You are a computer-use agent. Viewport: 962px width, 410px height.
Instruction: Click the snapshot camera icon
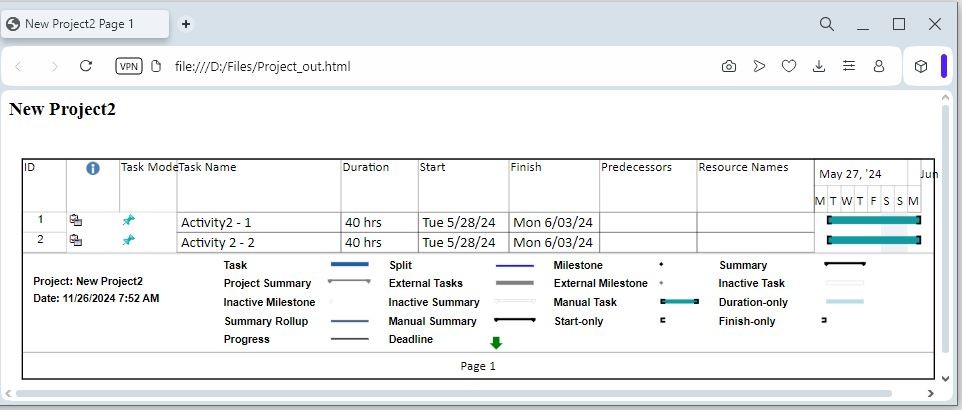[729, 66]
